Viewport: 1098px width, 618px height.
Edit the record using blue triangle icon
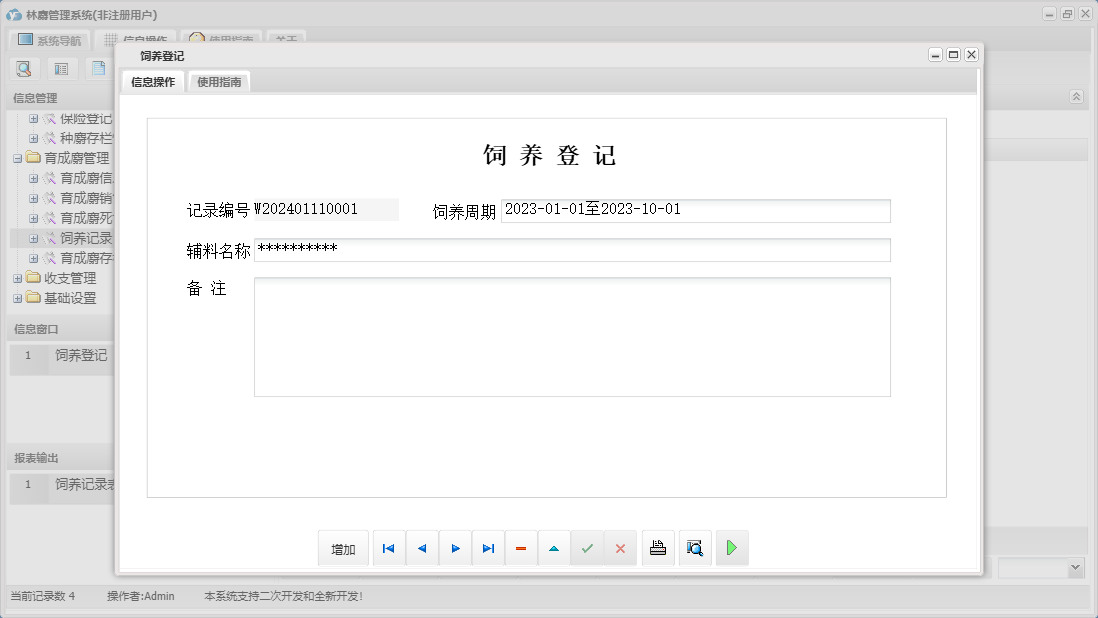tap(554, 547)
